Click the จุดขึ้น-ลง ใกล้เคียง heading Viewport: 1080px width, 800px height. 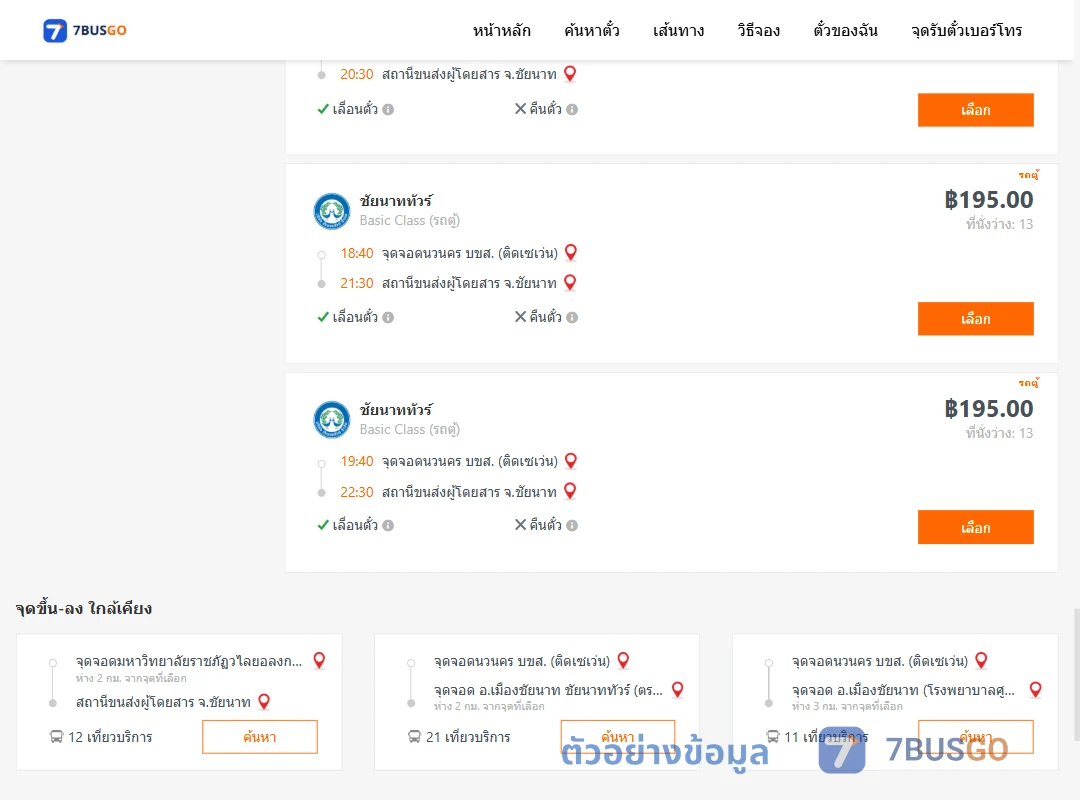[x=84, y=608]
